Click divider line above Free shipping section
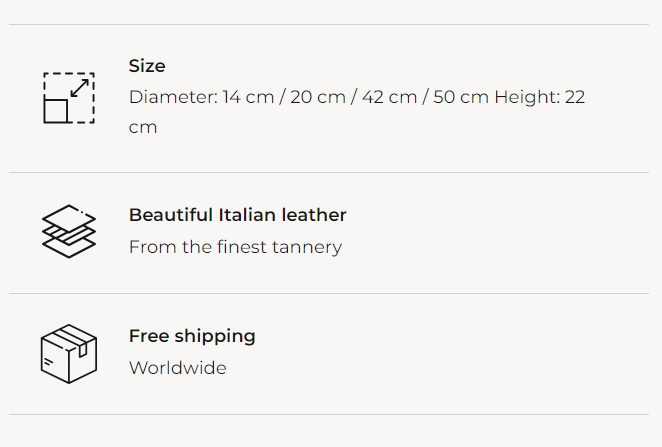Image resolution: width=662 pixels, height=447 pixels. pyautogui.click(x=330, y=293)
